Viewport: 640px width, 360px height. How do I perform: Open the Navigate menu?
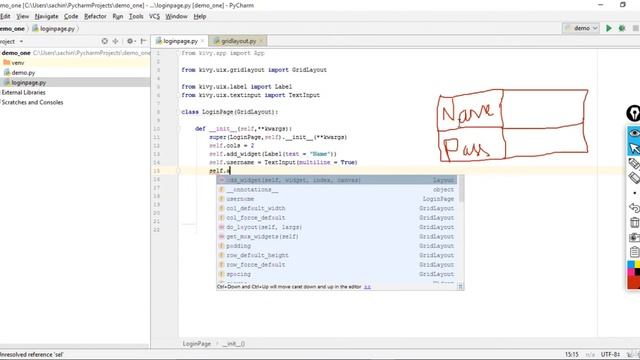point(47,16)
